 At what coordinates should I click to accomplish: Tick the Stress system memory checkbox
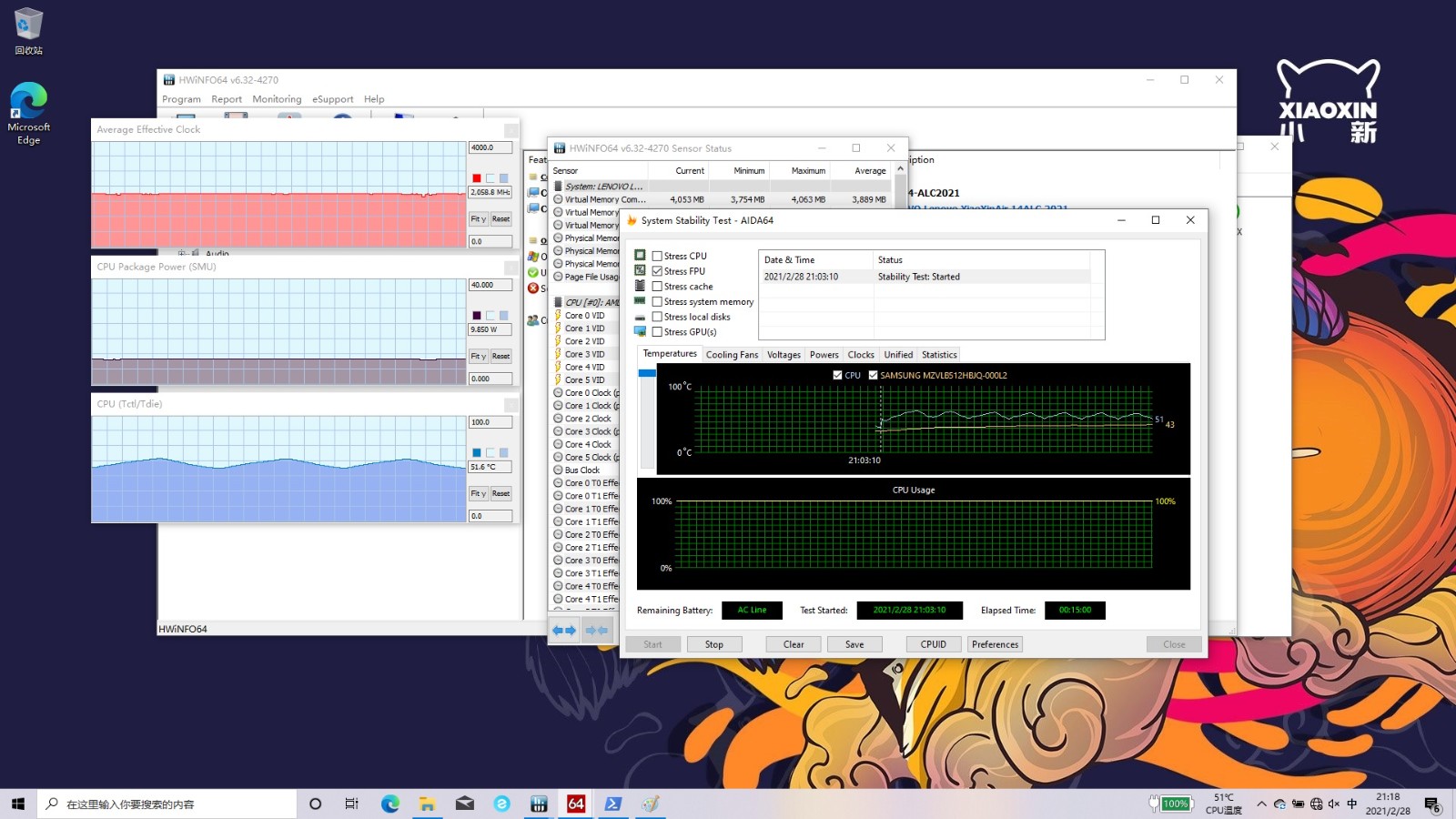657,301
